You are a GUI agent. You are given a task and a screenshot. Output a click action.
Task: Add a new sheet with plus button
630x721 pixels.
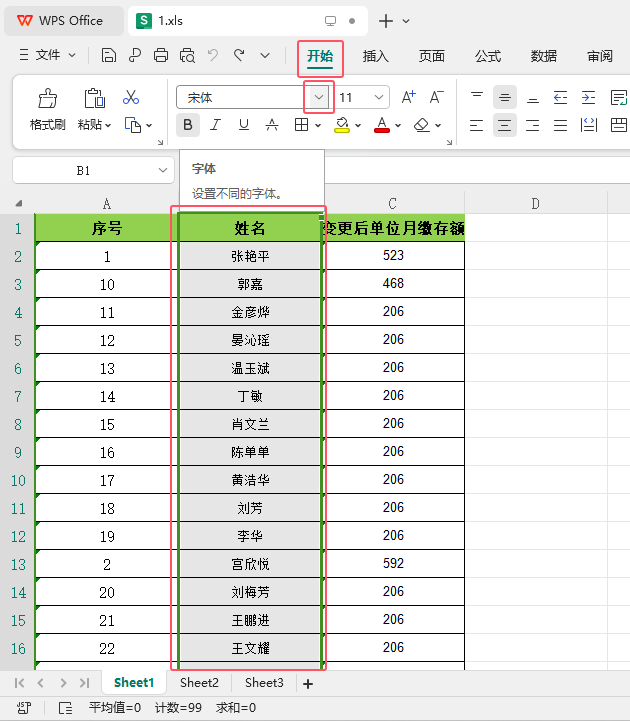pos(308,684)
